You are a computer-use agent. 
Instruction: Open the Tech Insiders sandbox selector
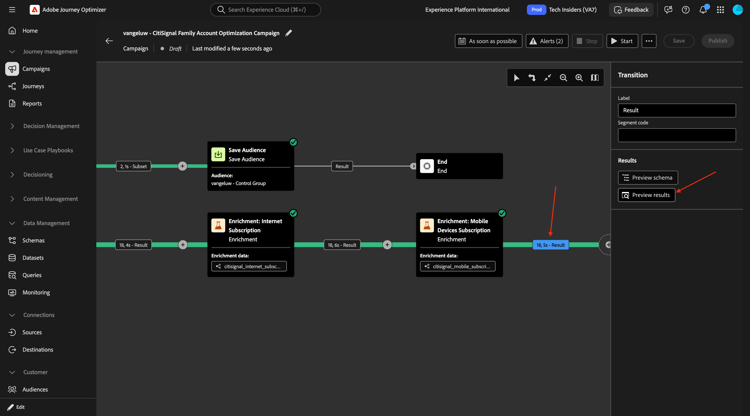(x=562, y=10)
